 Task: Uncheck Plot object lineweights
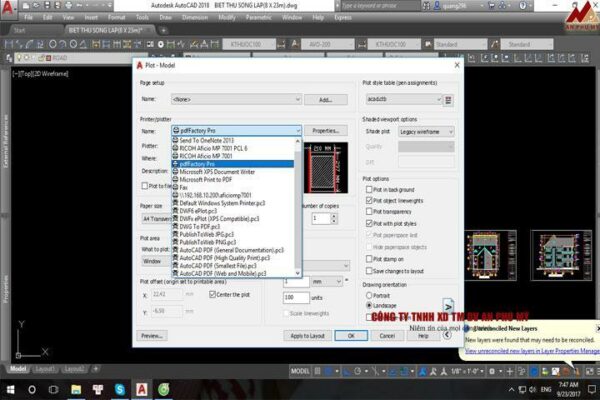tap(369, 201)
